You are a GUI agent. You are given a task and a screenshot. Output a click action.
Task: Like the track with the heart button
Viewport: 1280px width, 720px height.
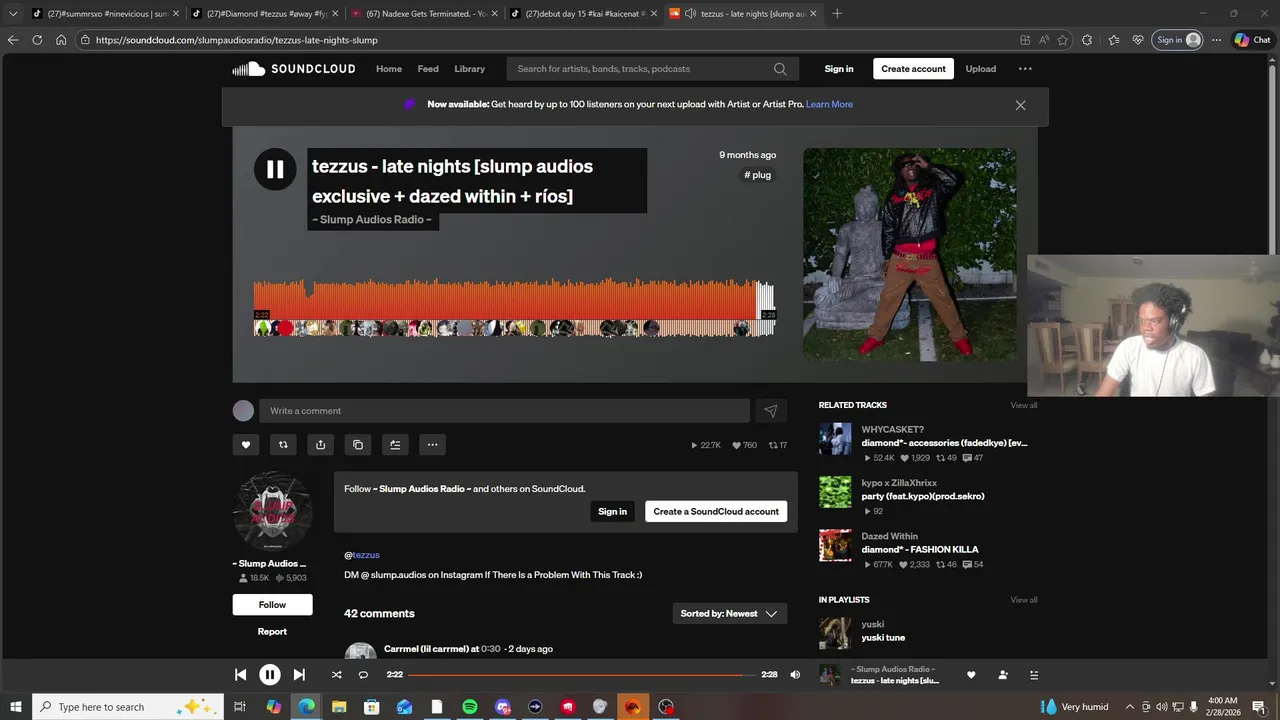(246, 445)
